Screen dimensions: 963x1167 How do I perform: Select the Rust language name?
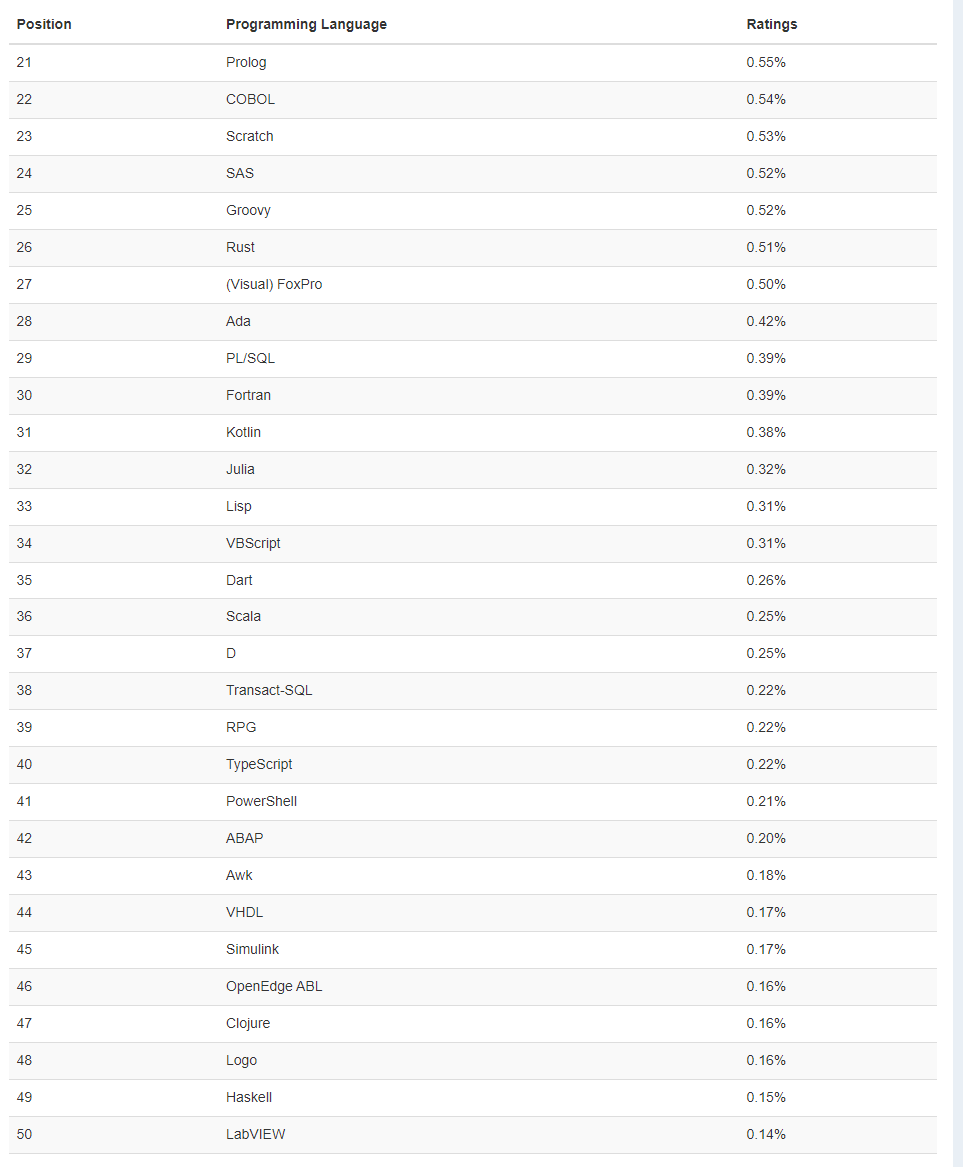pos(240,247)
